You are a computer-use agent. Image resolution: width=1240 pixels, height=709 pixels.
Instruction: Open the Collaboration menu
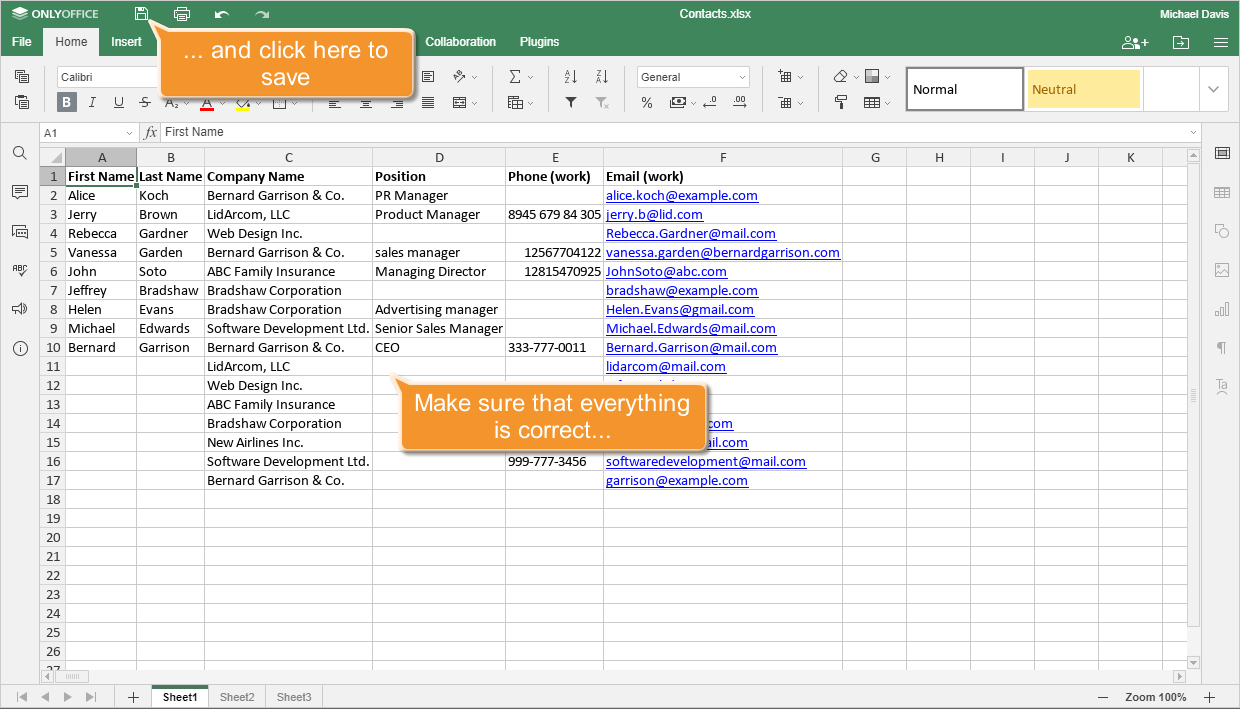[x=461, y=42]
